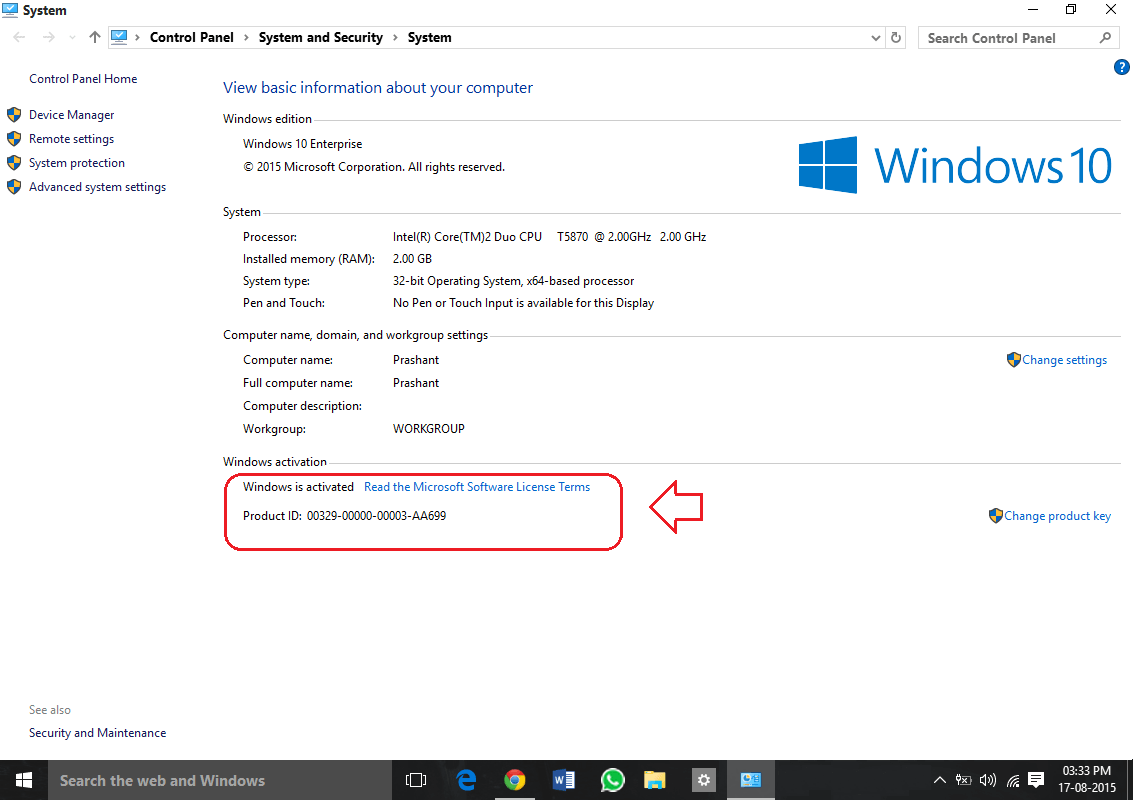This screenshot has height=800, width=1133.
Task: Minimize the System window
Action: pos(1033,10)
